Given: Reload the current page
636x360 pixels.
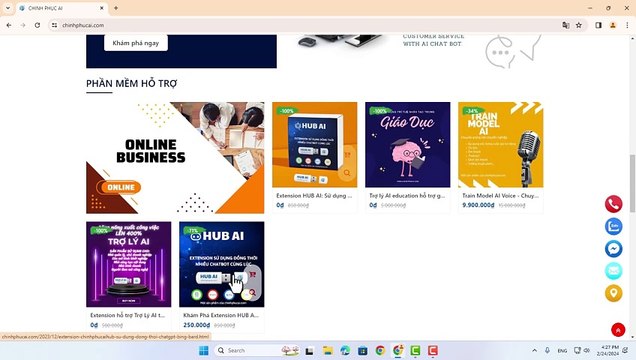Looking at the screenshot, I should pyautogui.click(x=37, y=25).
